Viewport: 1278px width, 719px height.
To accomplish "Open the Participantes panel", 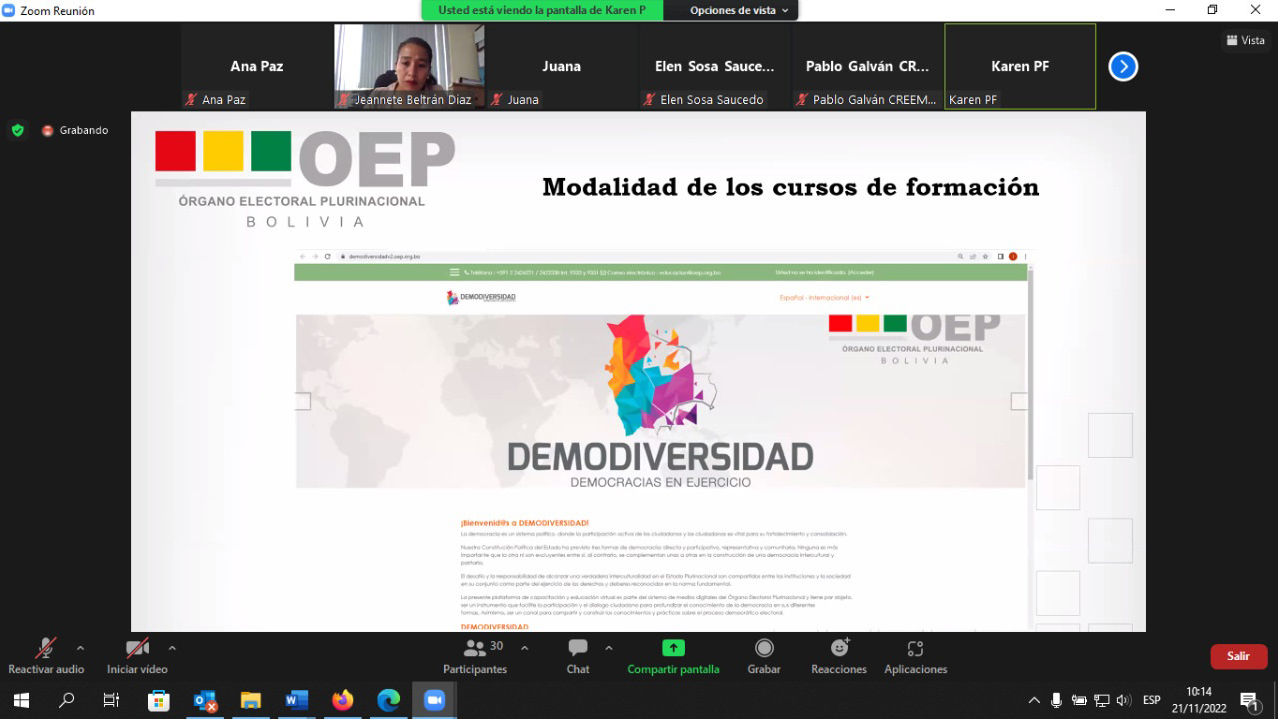I will coord(475,656).
